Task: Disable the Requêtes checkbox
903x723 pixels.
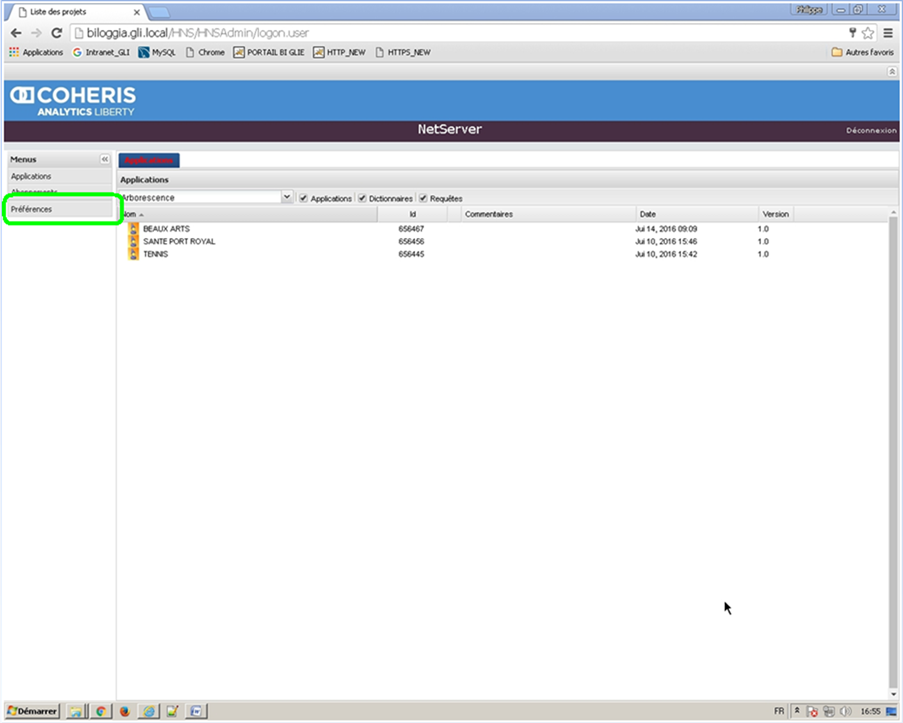Action: point(423,198)
